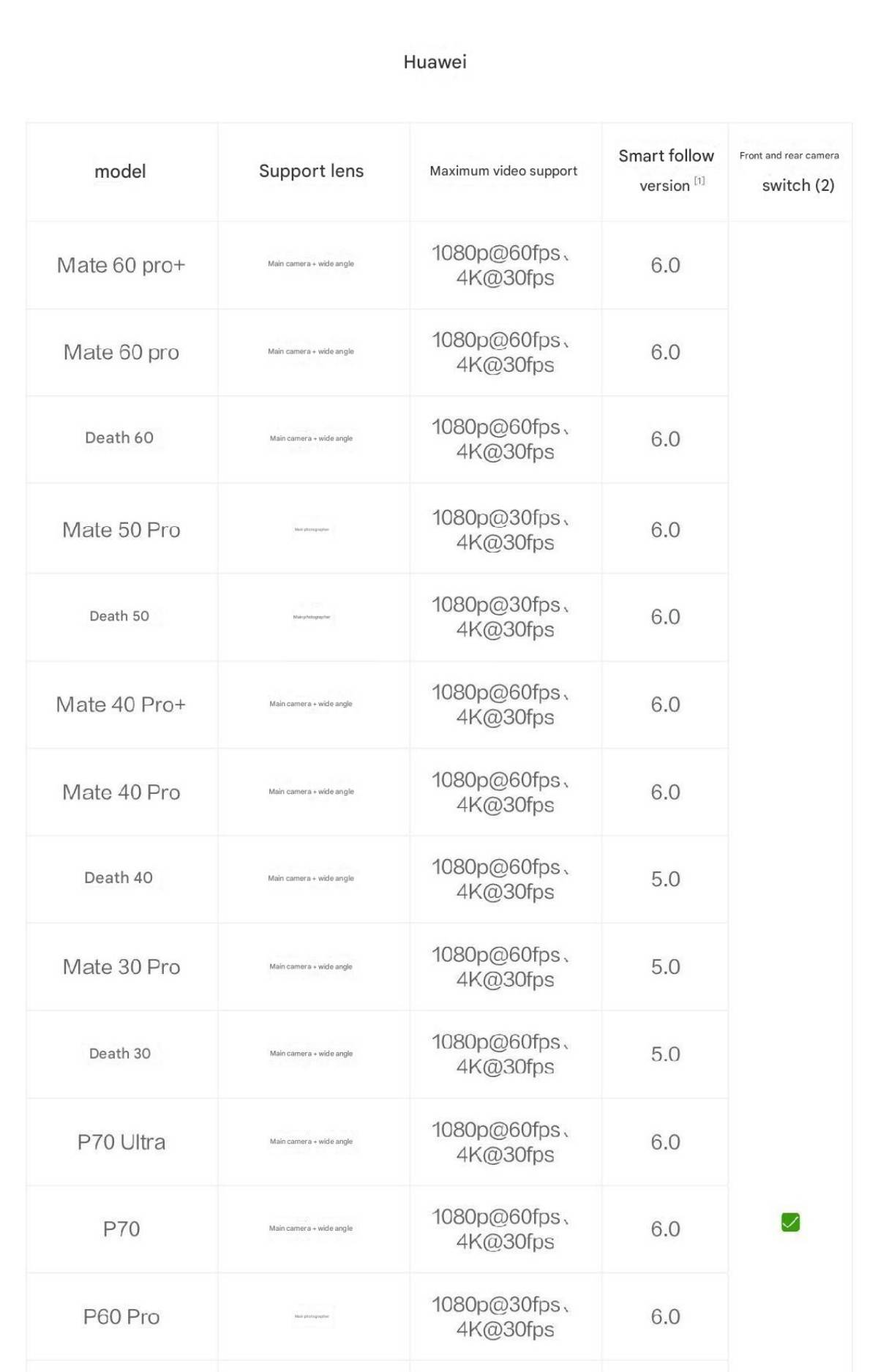Select the Huawei title heading

pyautogui.click(x=435, y=61)
